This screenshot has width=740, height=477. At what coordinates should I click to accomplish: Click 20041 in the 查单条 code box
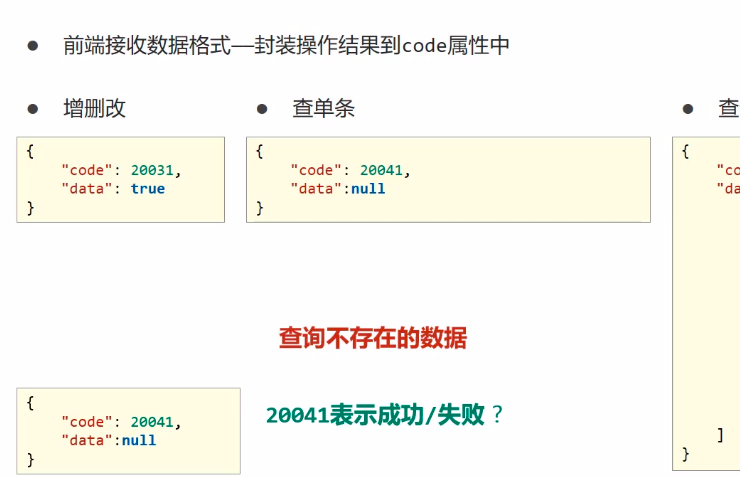pos(381,170)
